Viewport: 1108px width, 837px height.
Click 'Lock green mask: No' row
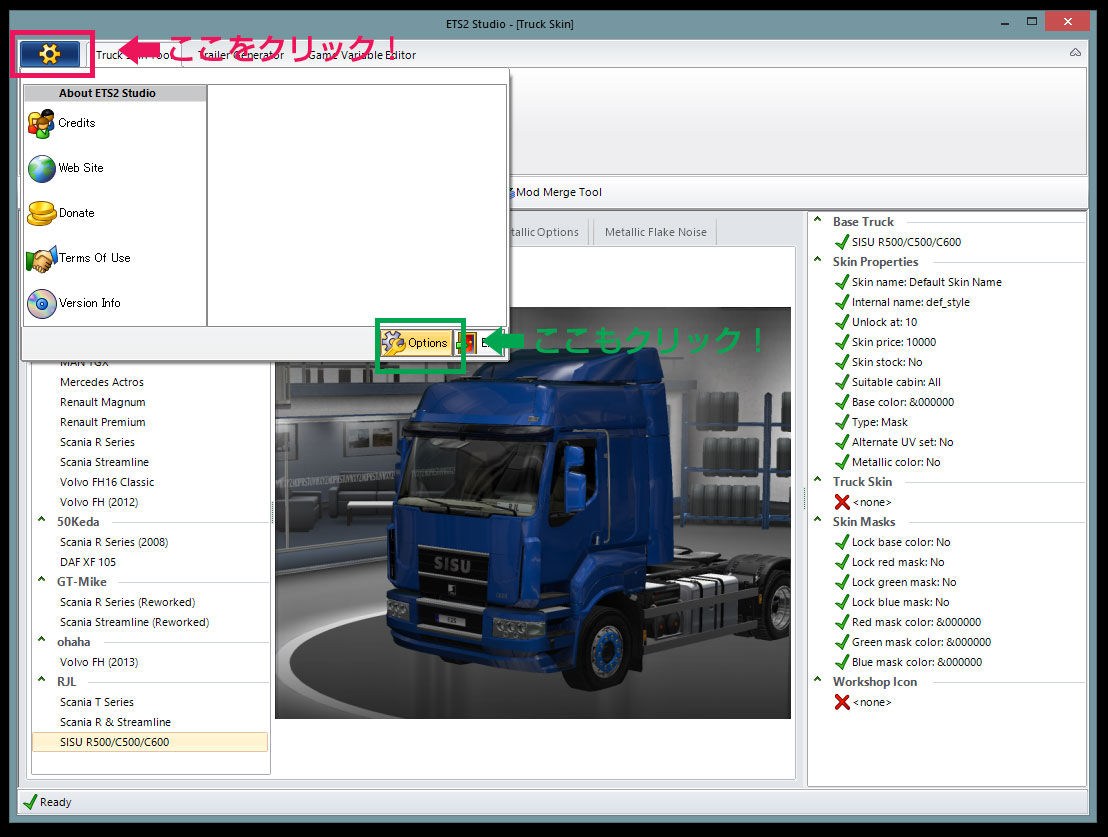pyautogui.click(x=895, y=583)
